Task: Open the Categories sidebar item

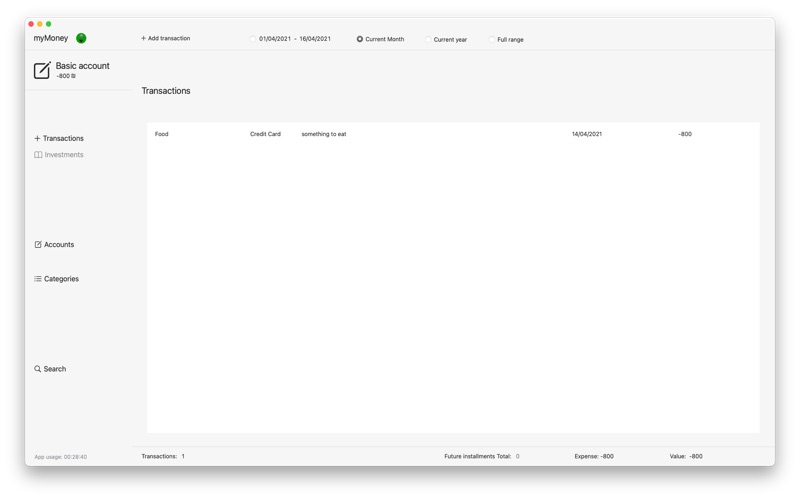Action: point(57,279)
